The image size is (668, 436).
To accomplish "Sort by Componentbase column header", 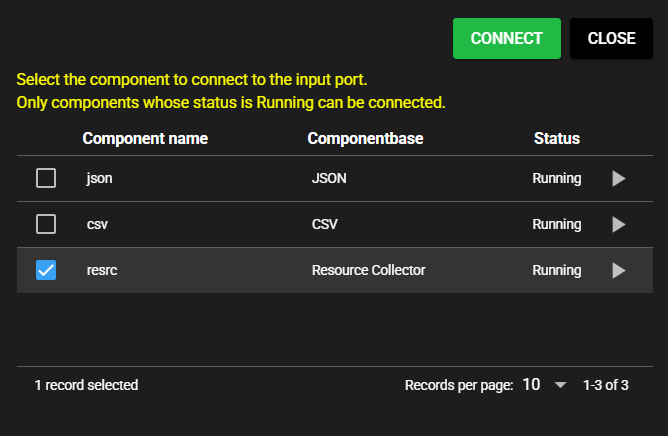I will [x=365, y=138].
